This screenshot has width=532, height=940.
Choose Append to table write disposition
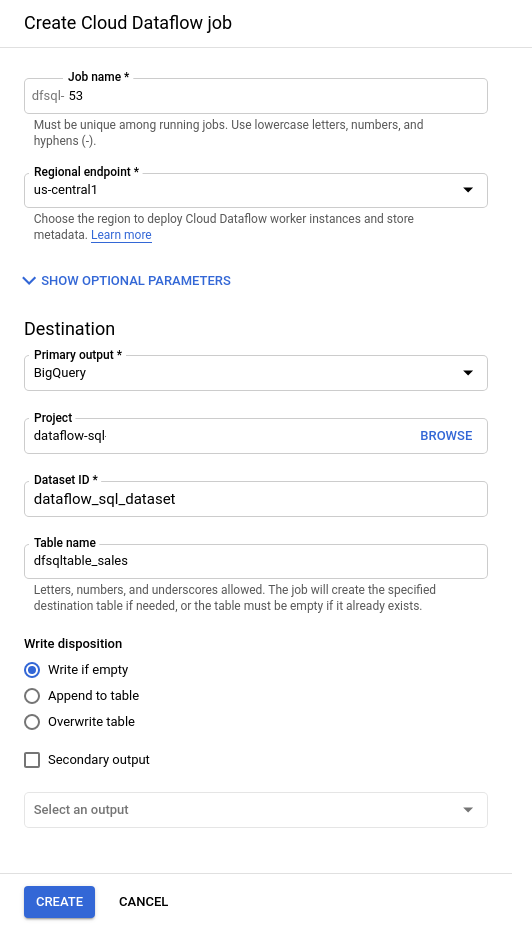tap(32, 695)
